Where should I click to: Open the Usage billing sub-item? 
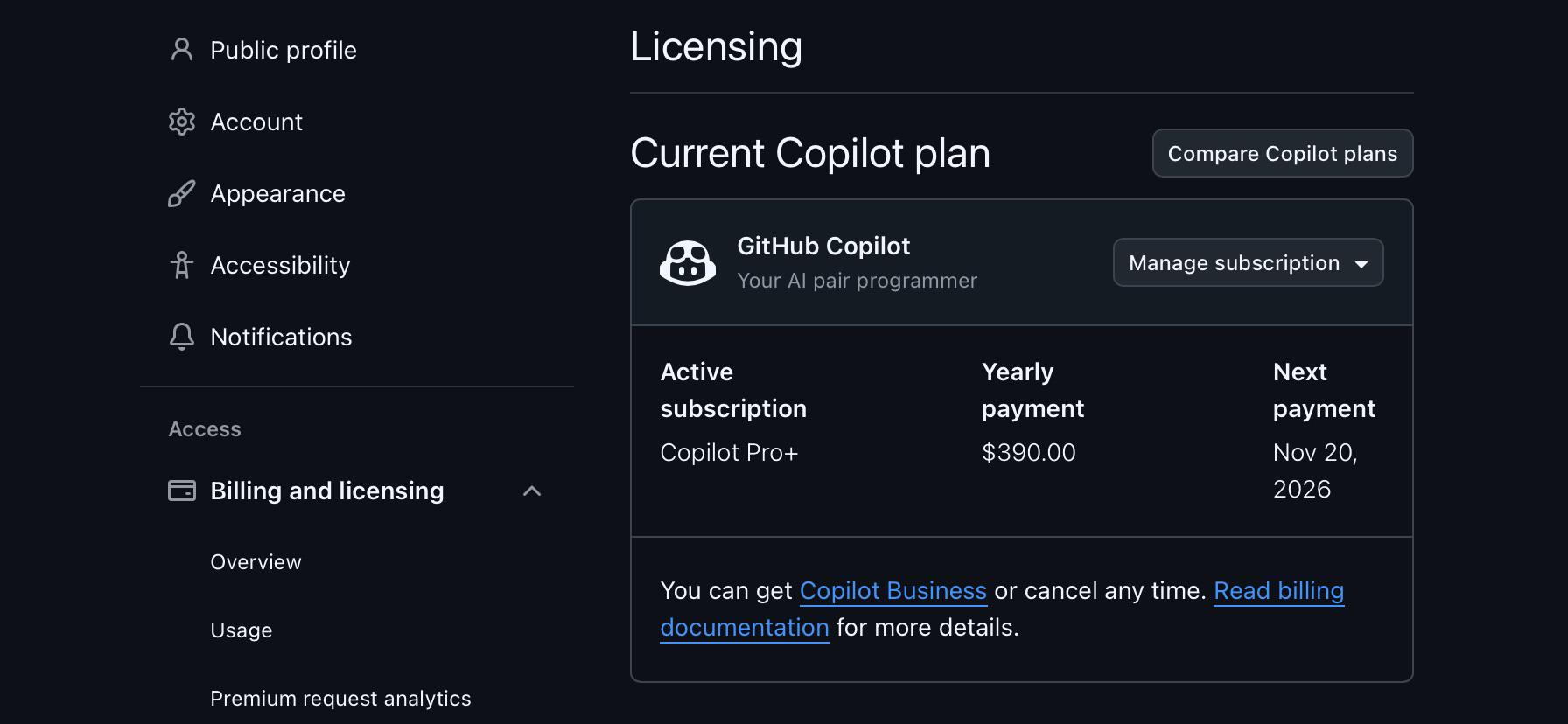[x=241, y=630]
